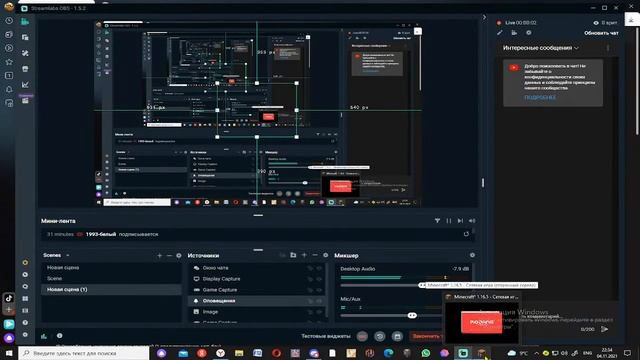
Task: Click the Обновить чат button
Action: pos(601,33)
